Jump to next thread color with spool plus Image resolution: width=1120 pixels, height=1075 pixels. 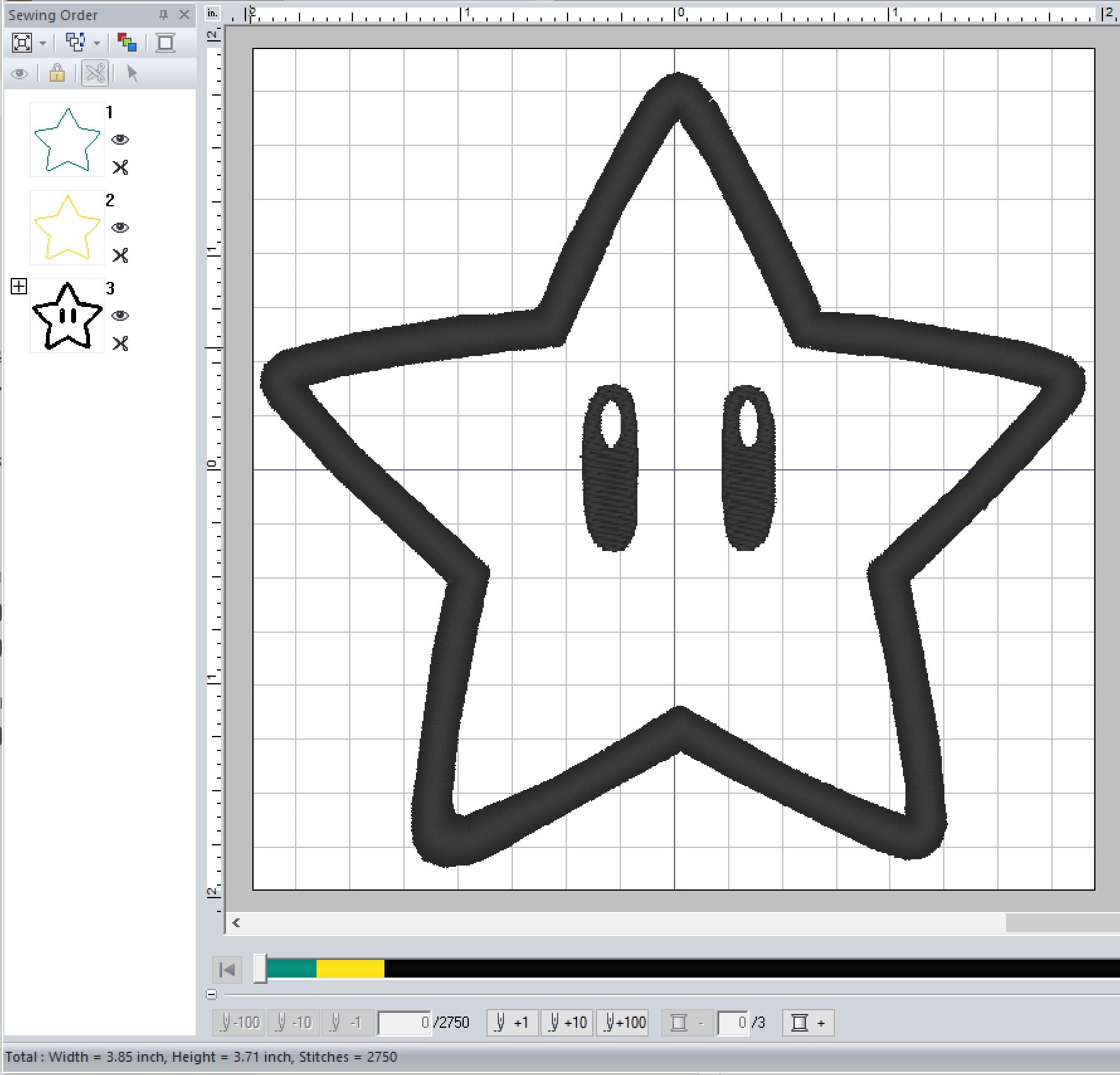808,1023
